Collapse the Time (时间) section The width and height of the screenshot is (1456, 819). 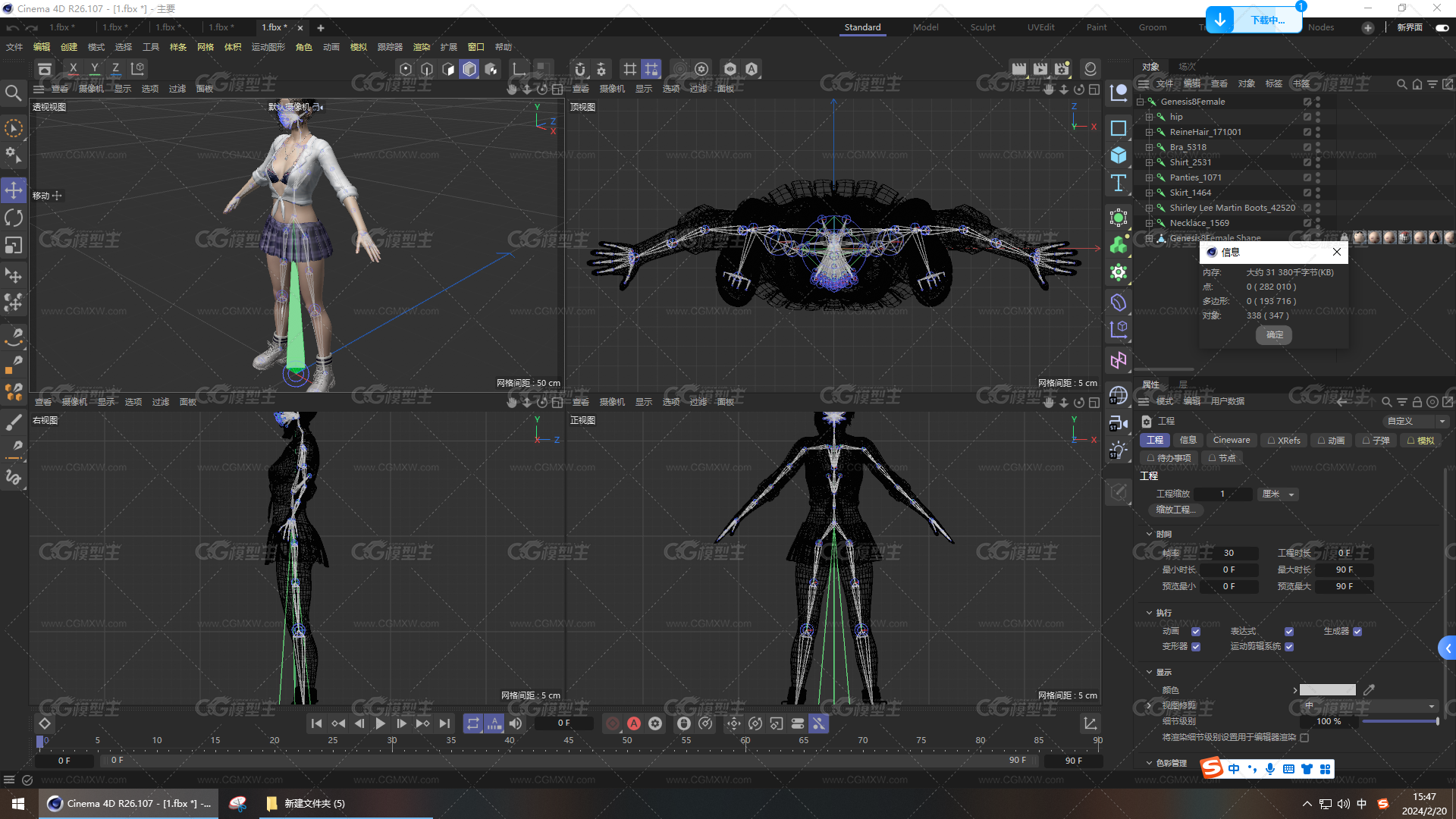[1150, 534]
